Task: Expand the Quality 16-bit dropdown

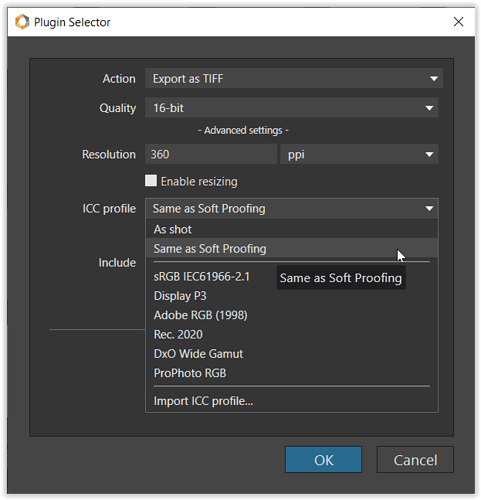Action: point(291,108)
